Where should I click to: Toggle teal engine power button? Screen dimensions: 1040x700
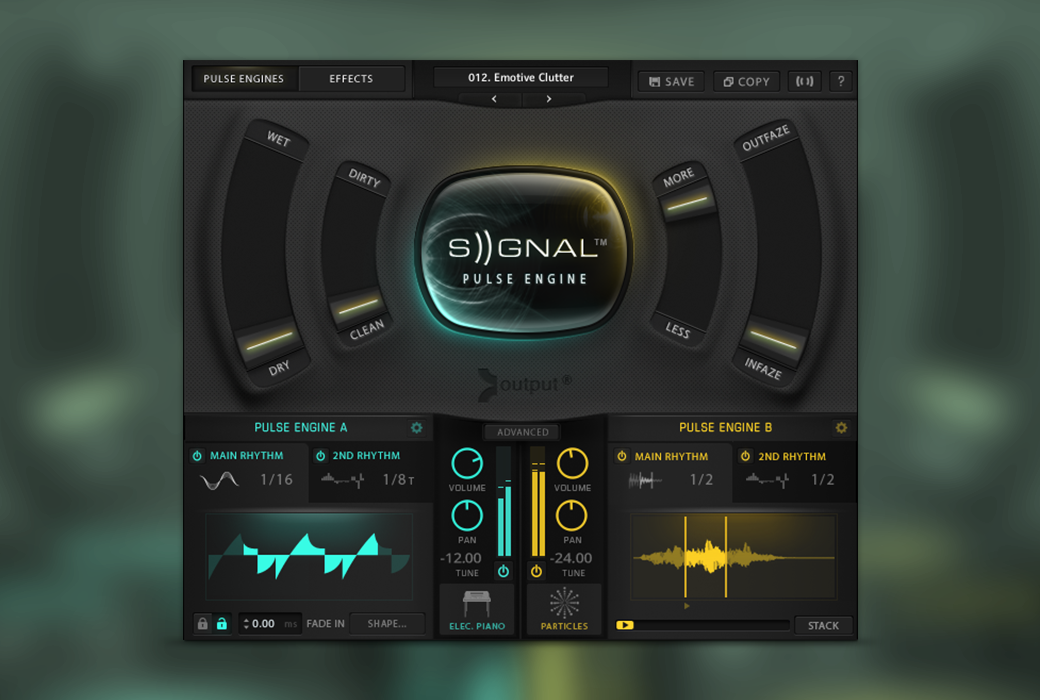pyautogui.click(x=503, y=571)
